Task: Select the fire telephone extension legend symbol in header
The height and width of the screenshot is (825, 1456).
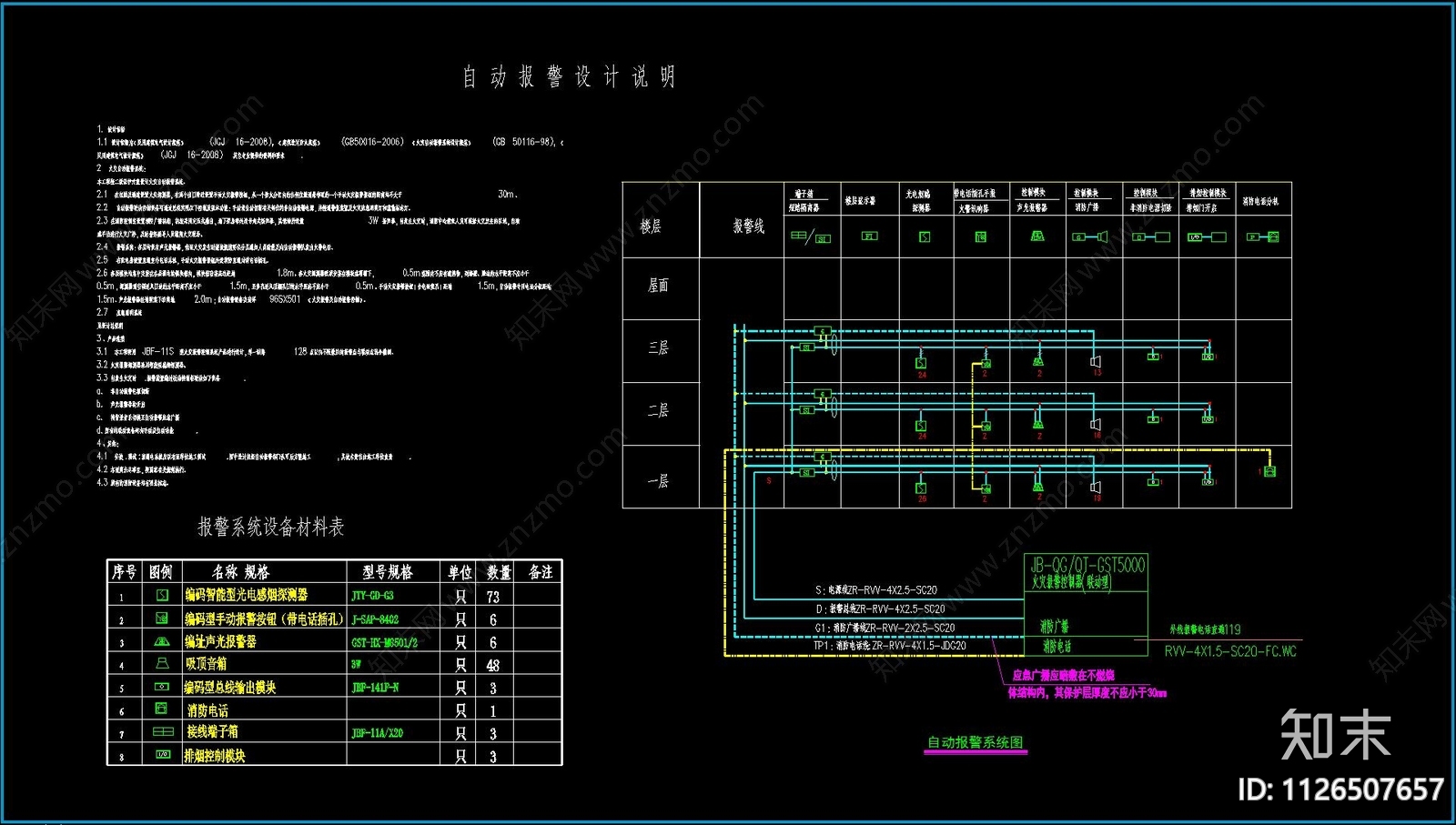Action: 1263,236
